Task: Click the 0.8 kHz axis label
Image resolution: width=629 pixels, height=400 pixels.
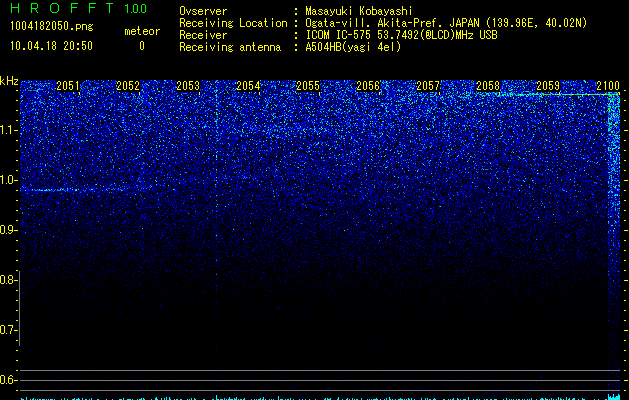Action: [9, 280]
